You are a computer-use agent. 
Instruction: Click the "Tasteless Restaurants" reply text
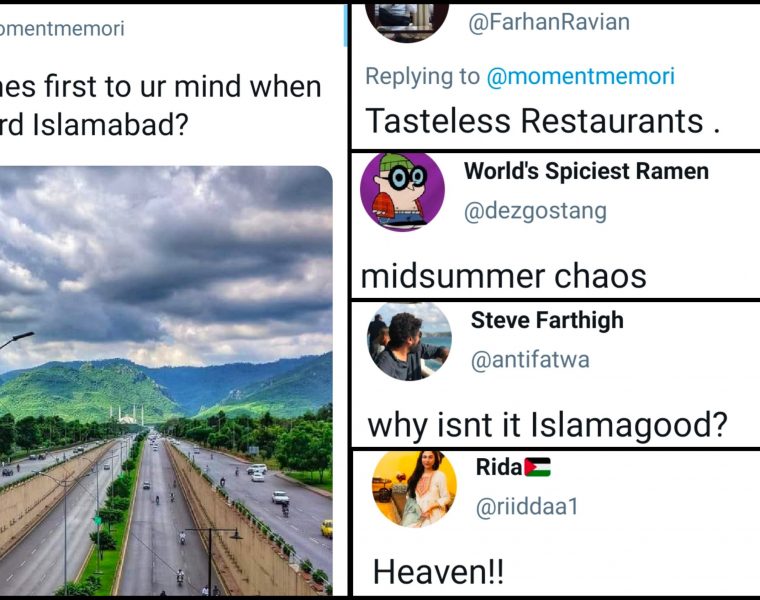[x=543, y=121]
